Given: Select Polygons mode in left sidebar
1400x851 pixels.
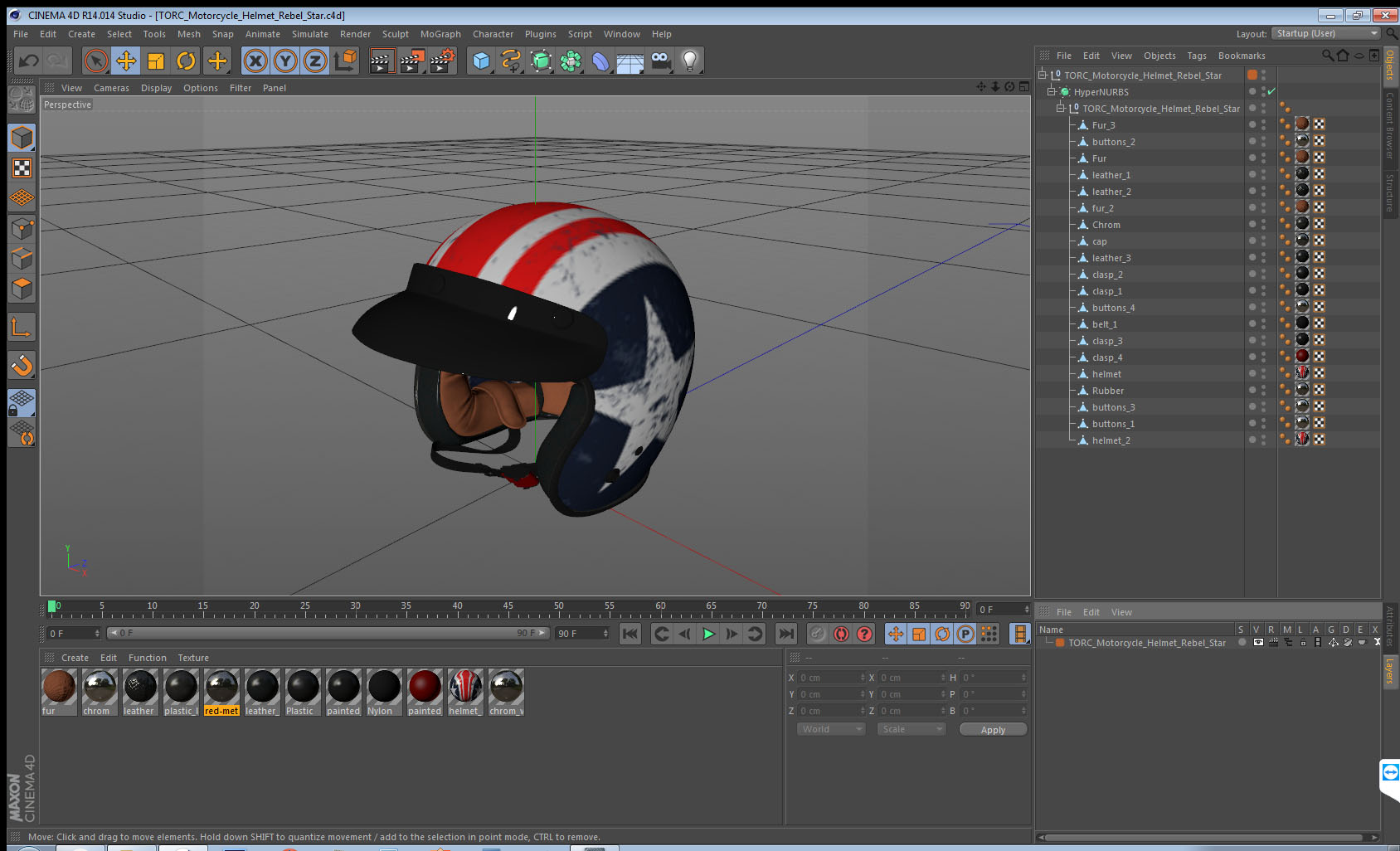Looking at the screenshot, I should 22,289.
